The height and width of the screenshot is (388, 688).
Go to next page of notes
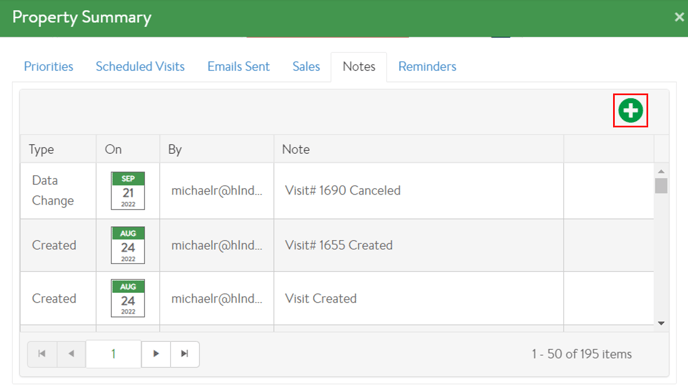(x=156, y=354)
